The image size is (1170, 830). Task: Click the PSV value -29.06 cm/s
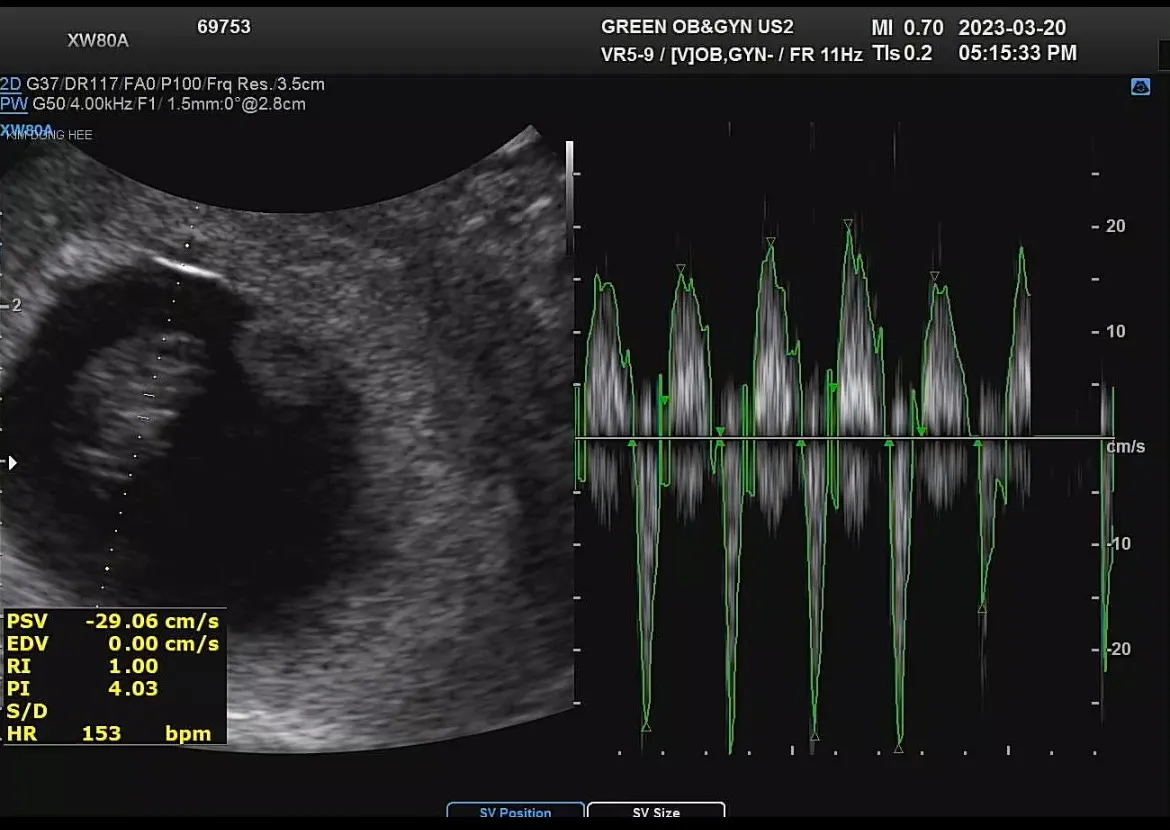(x=152, y=621)
